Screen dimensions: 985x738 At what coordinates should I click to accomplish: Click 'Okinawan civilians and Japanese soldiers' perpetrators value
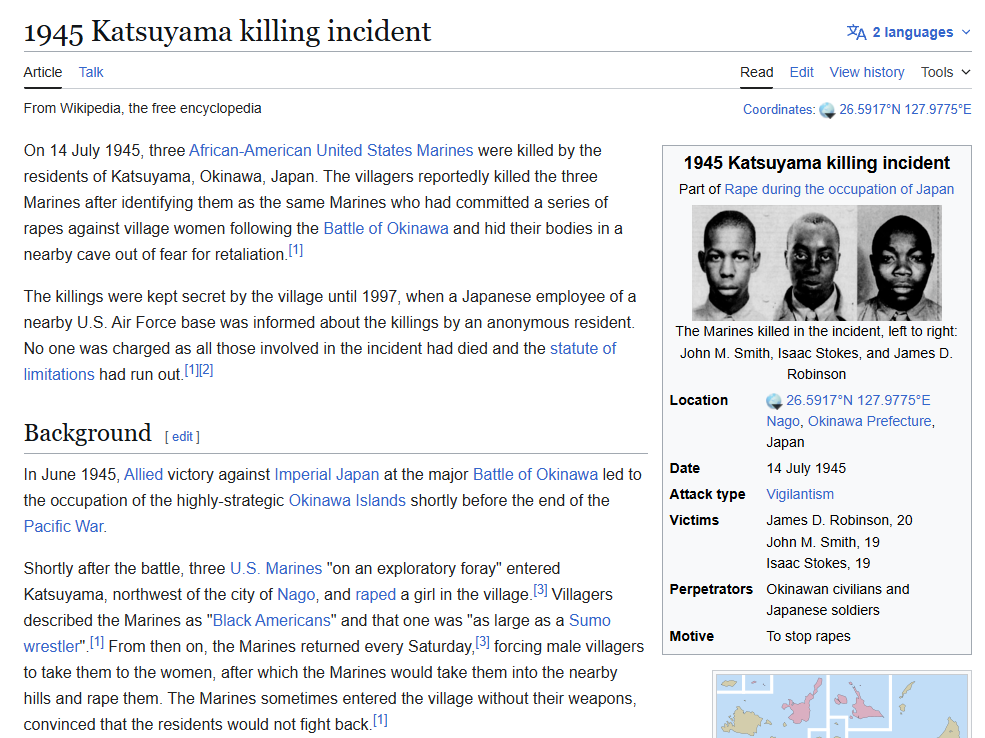pos(837,600)
